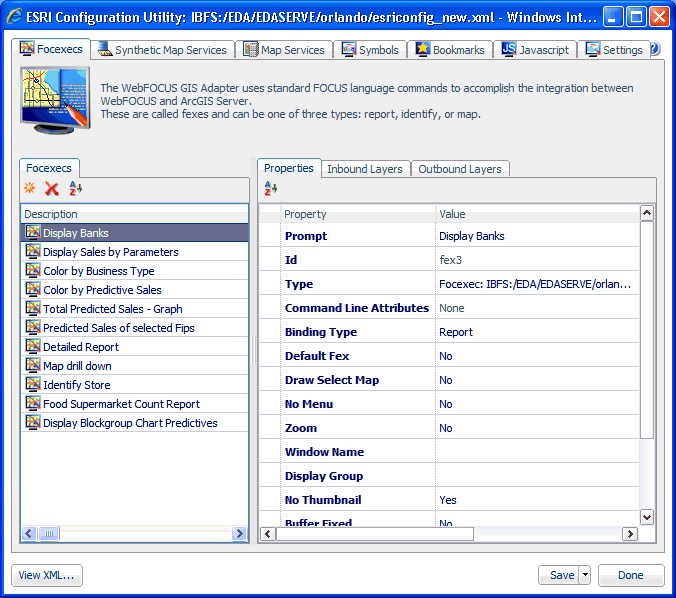Viewport: 676px width, 598px height.
Task: Select the Detailed Report focexec
Action: coord(135,347)
